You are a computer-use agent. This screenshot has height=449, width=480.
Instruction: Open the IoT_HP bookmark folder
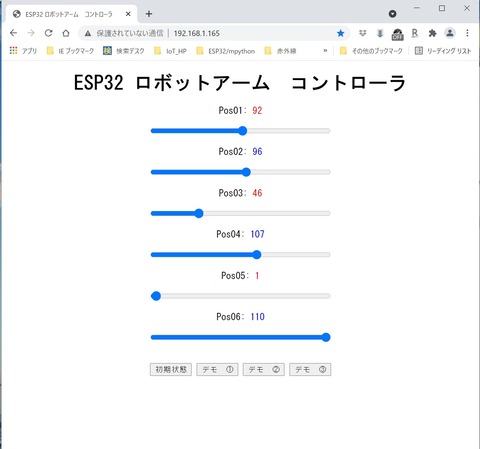point(170,51)
